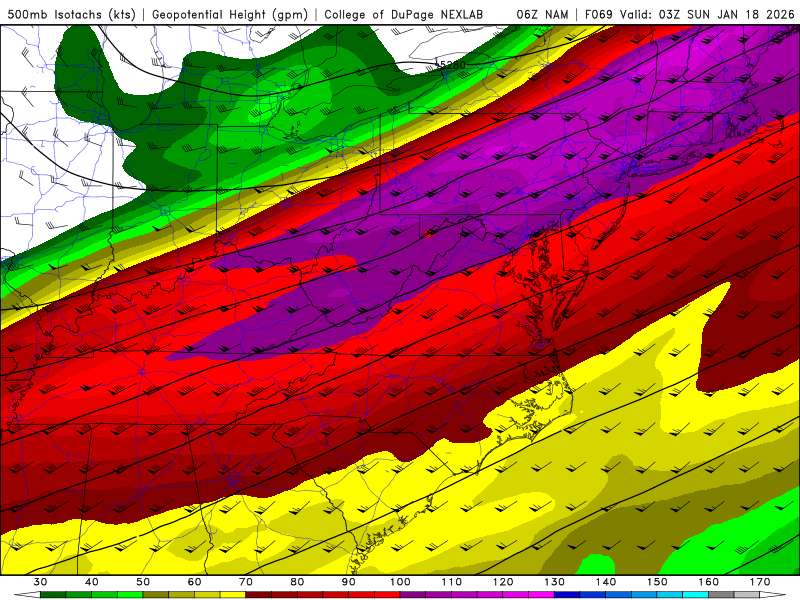Click the 70 label on the color scale

(246, 582)
